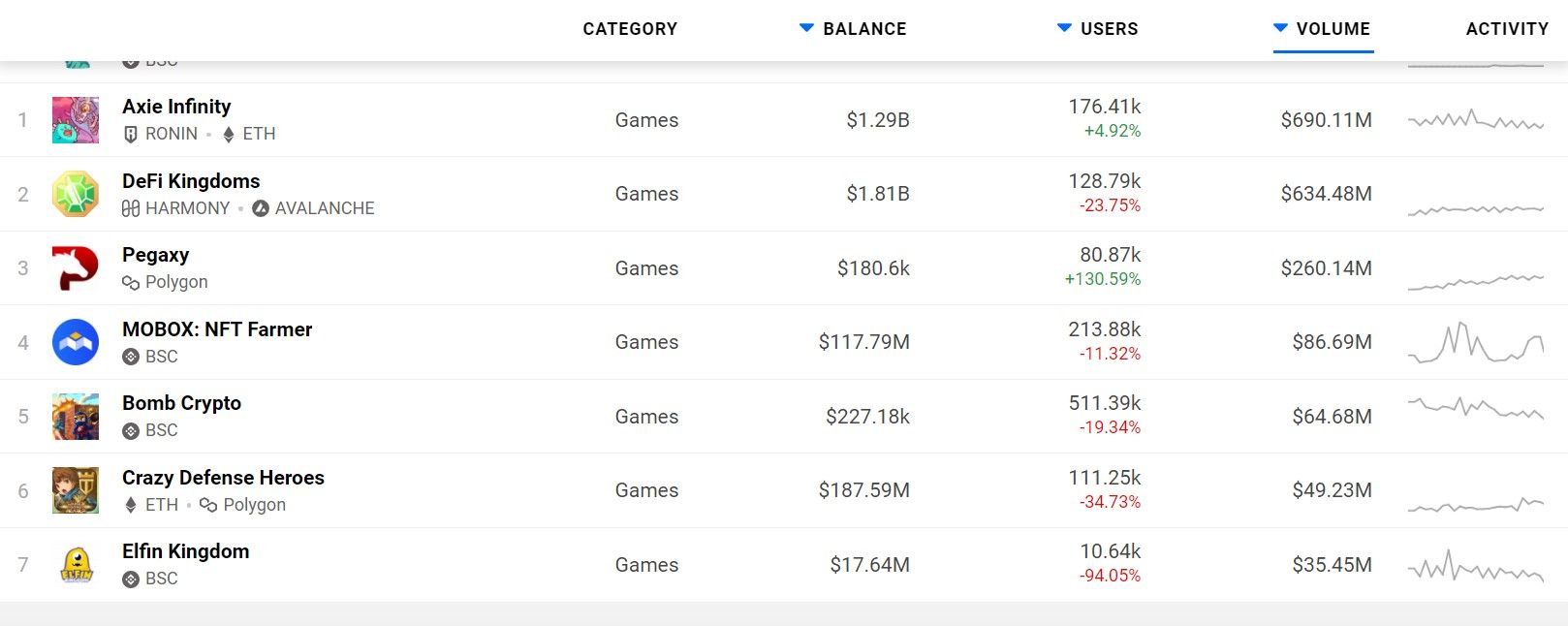Screen dimensions: 1568x626
Task: Open the Elfin Kingdom title link
Action: coord(185,551)
